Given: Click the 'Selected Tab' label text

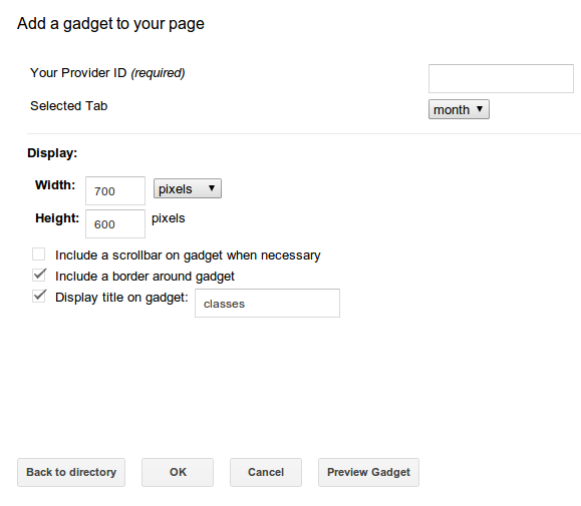Looking at the screenshot, I should (69, 106).
